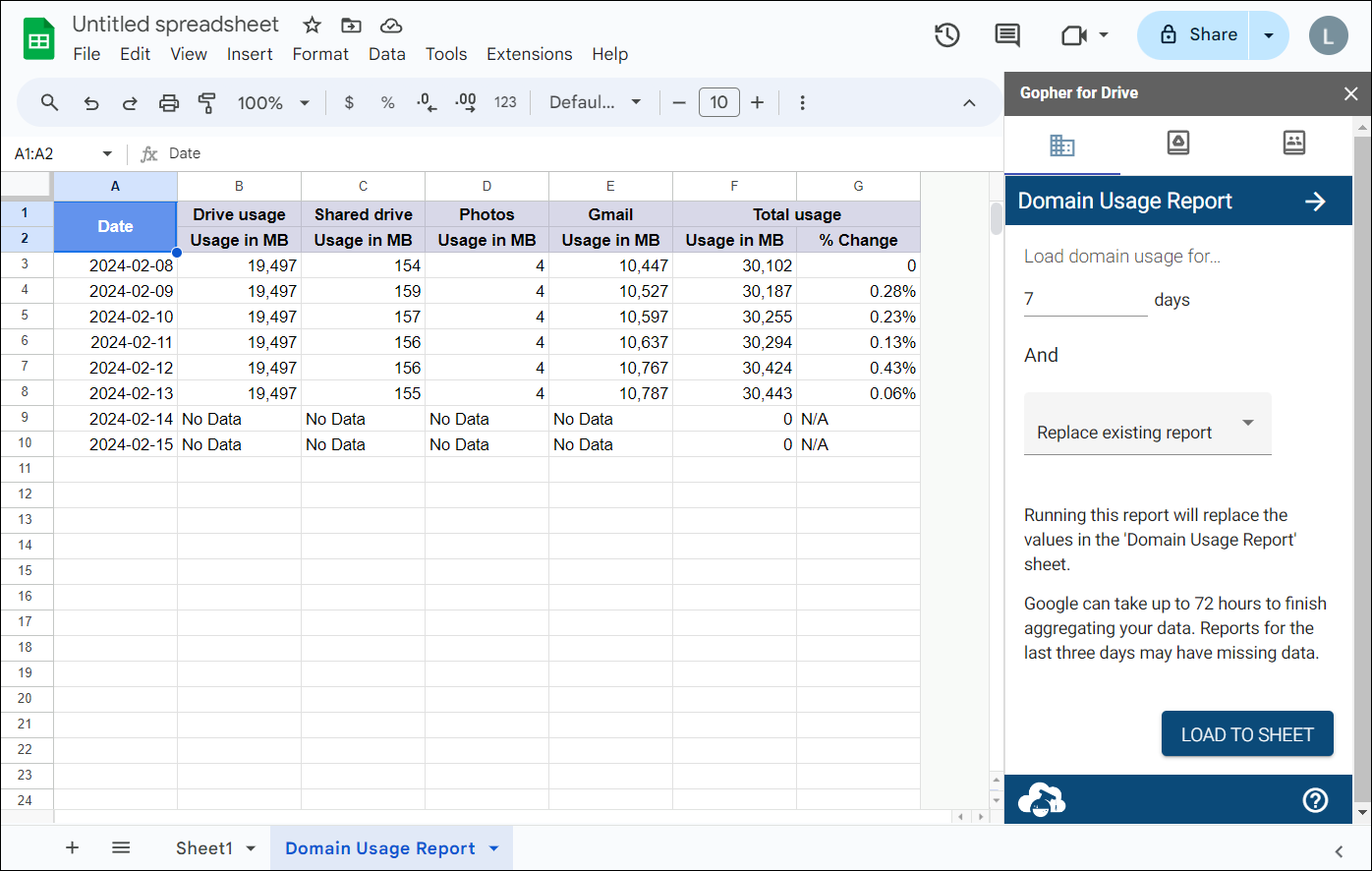Increase font size with plus

coord(757,102)
